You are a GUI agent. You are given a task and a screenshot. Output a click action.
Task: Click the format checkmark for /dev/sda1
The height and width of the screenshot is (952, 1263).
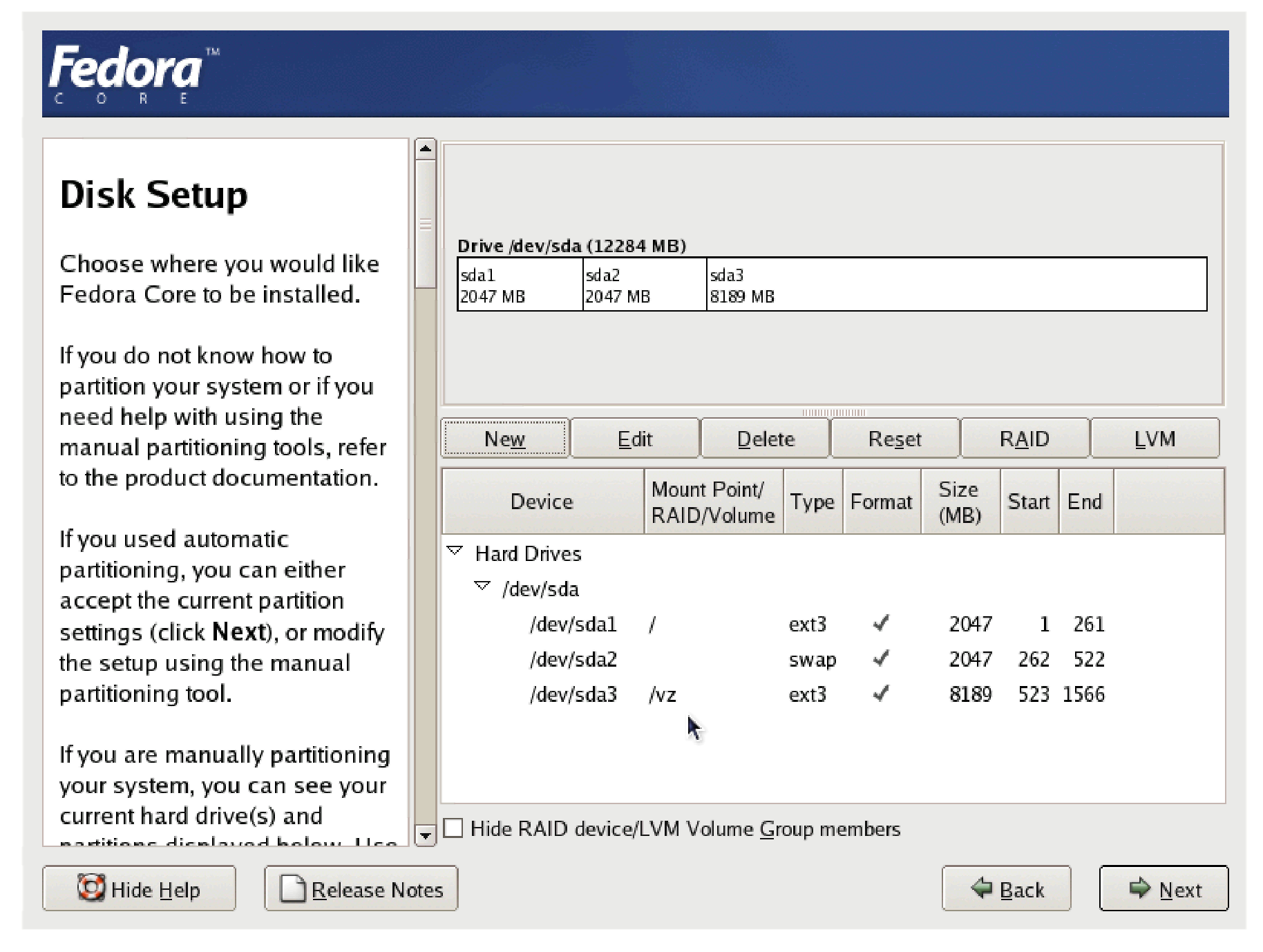pos(881,624)
